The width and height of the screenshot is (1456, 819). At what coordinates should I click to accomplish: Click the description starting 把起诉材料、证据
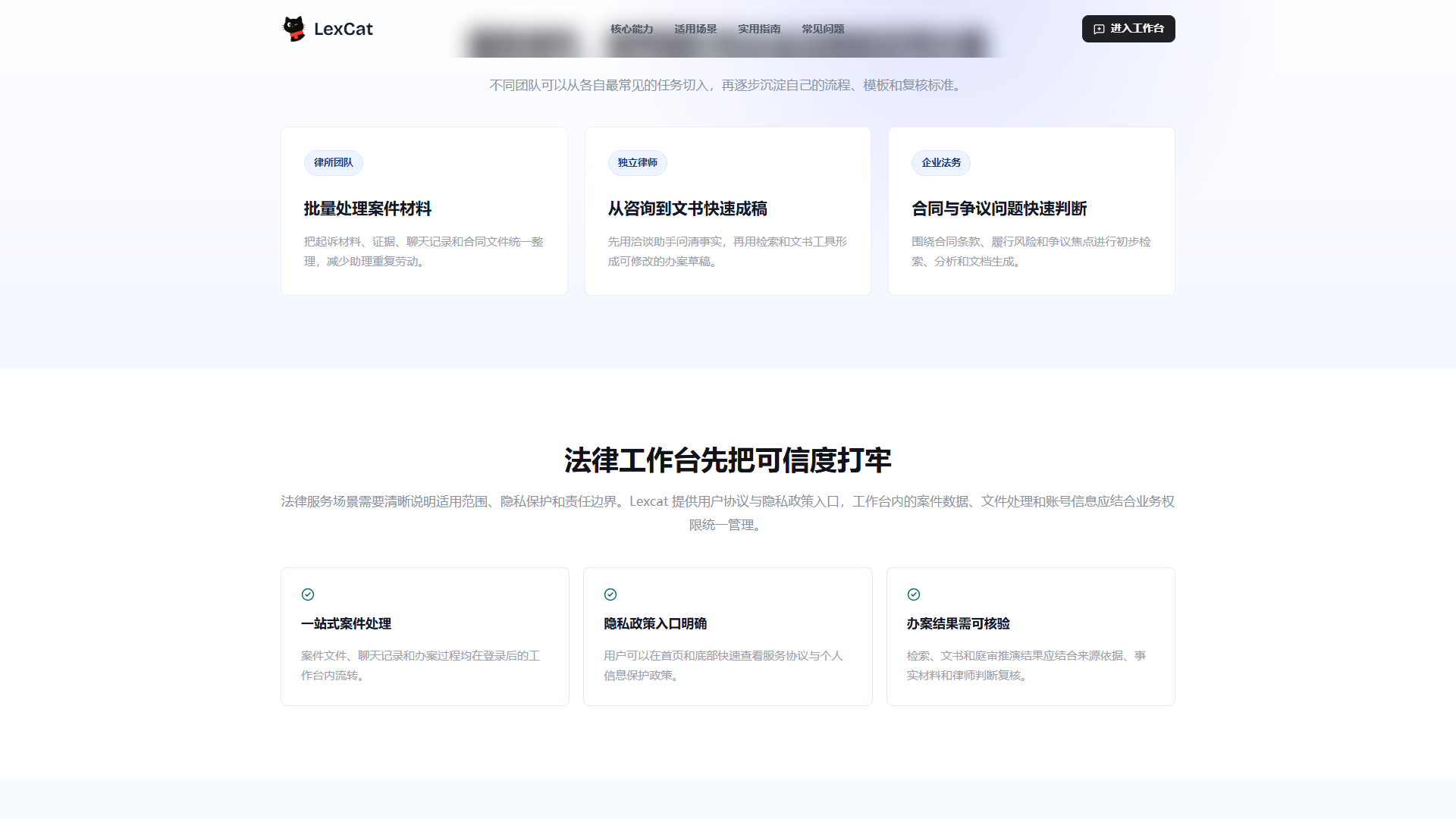424,251
